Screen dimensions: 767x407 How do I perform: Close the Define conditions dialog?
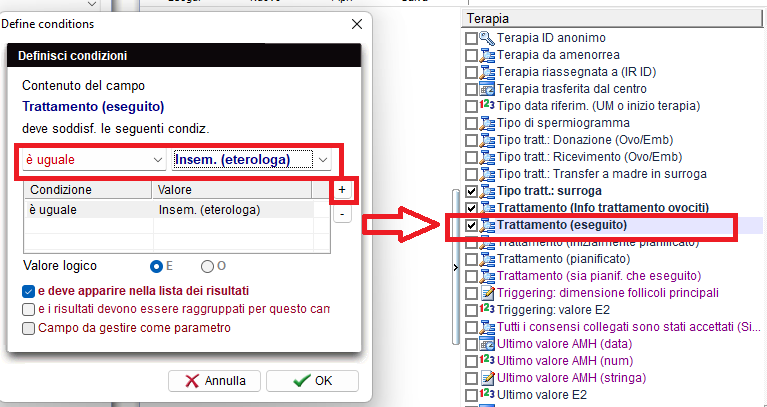(357, 24)
